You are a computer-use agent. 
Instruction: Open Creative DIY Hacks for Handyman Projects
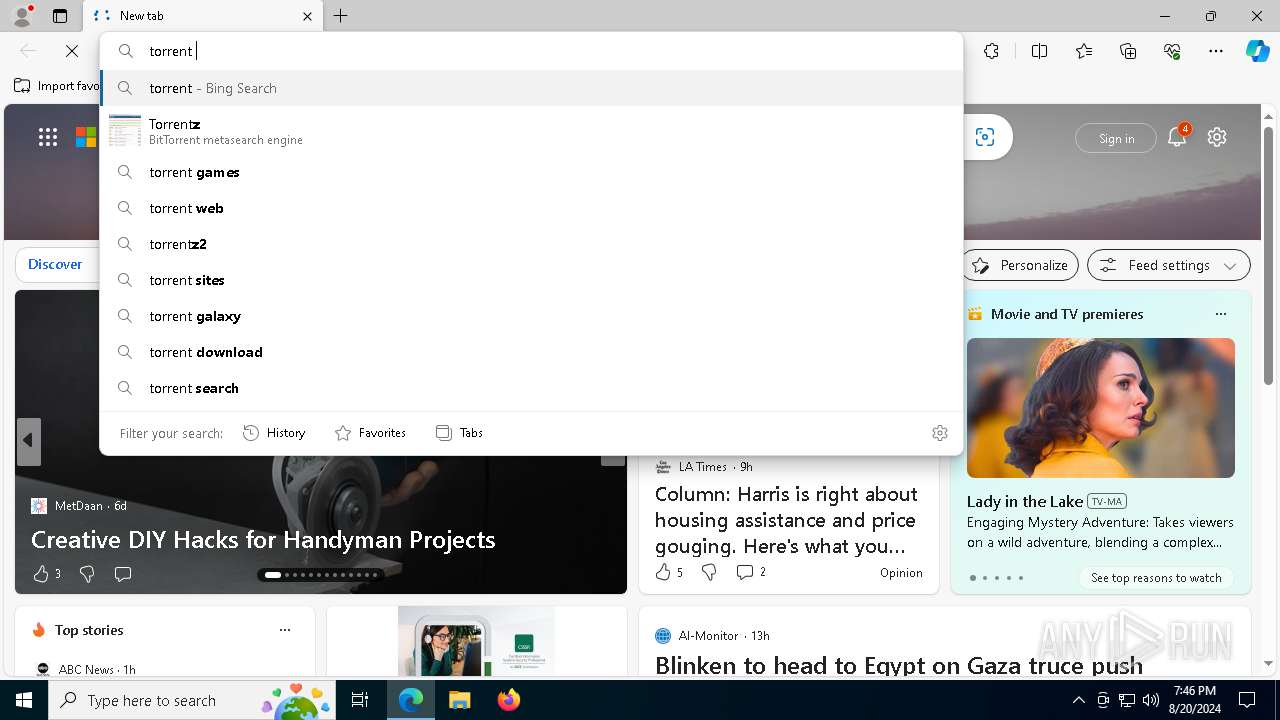pos(263,540)
